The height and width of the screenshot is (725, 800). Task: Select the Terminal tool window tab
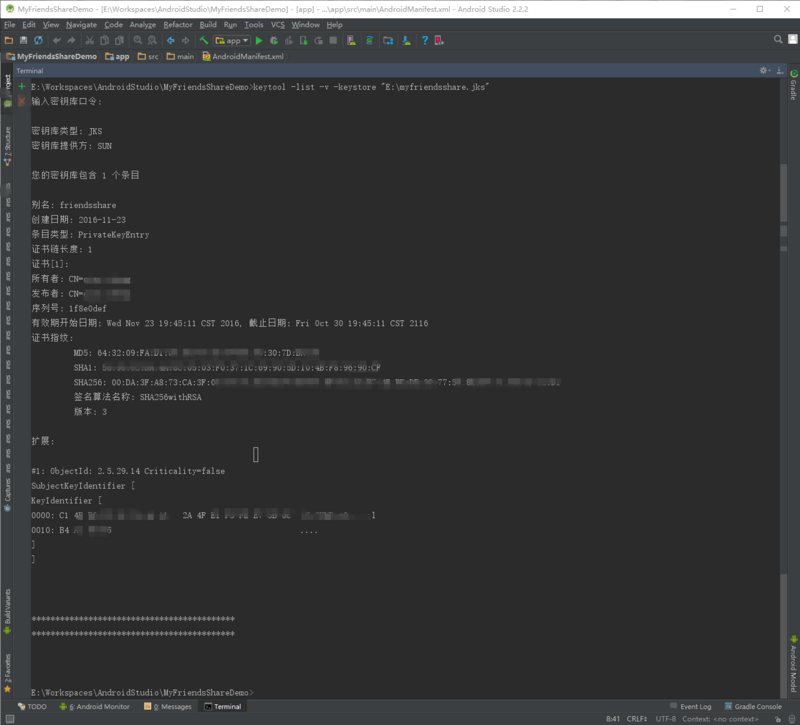pyautogui.click(x=223, y=707)
